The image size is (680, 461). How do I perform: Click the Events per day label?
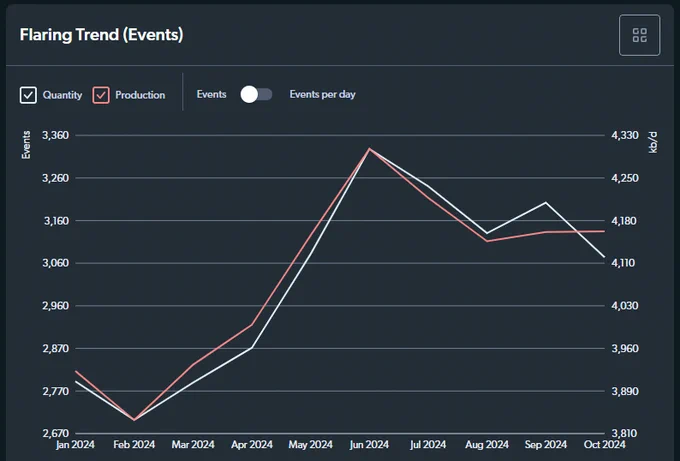tap(322, 95)
